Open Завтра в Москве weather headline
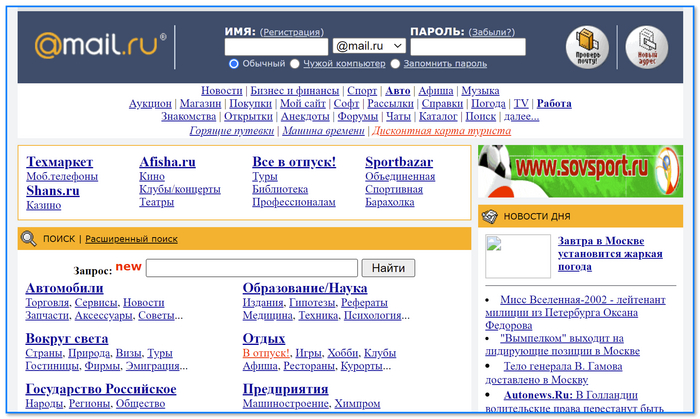Screen dimensions: 700x419 tap(610, 254)
